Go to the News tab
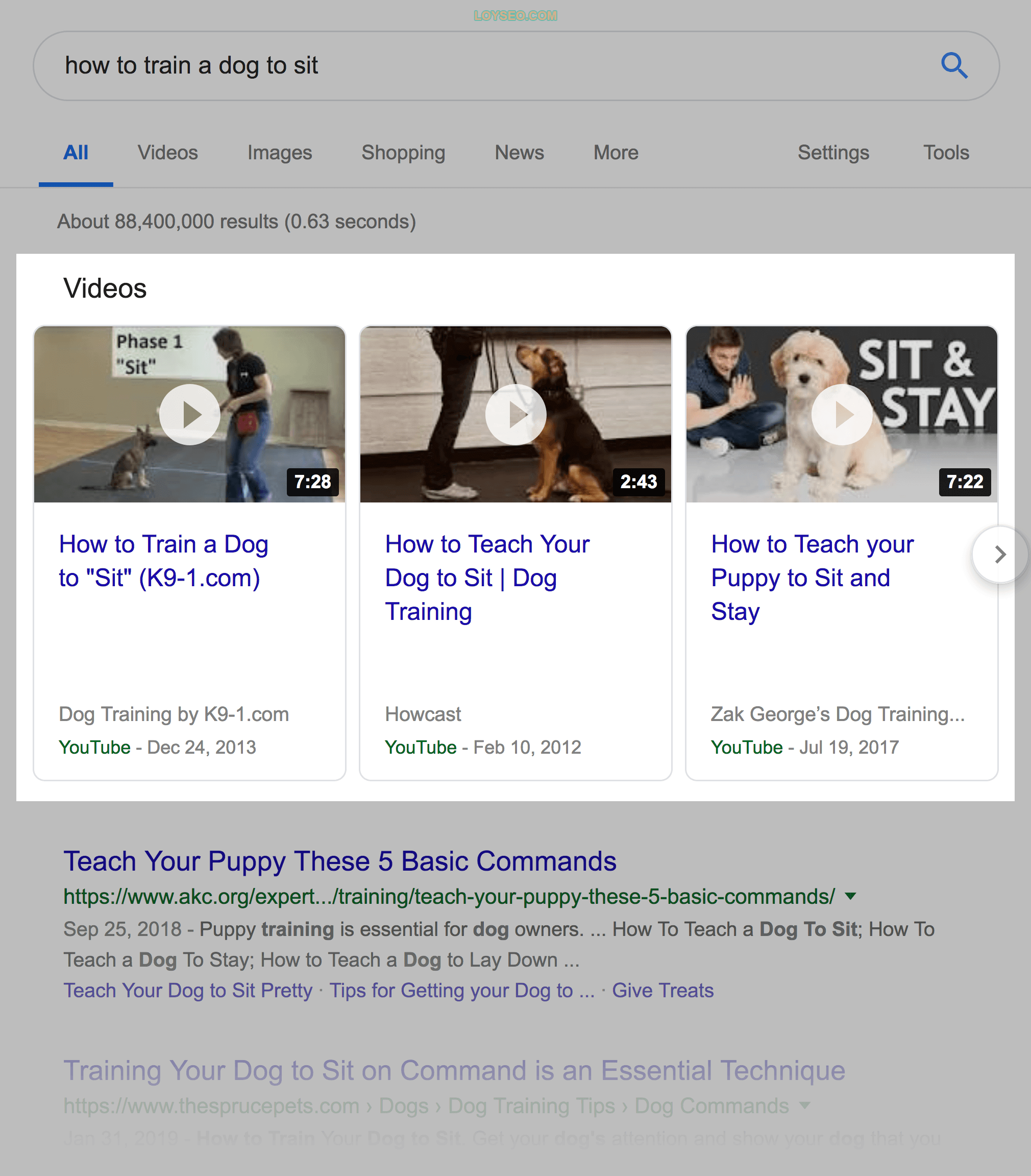The height and width of the screenshot is (1176, 1031). click(x=519, y=153)
